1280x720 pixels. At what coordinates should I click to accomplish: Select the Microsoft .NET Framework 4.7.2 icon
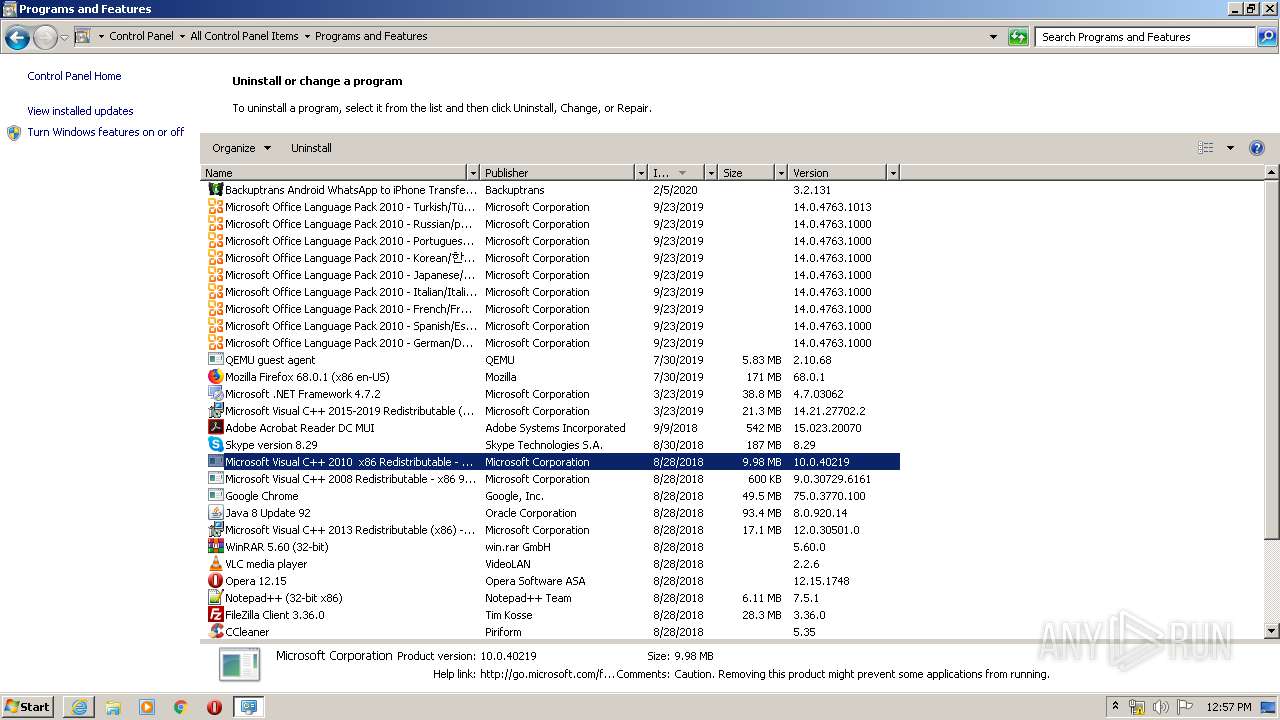pyautogui.click(x=215, y=394)
